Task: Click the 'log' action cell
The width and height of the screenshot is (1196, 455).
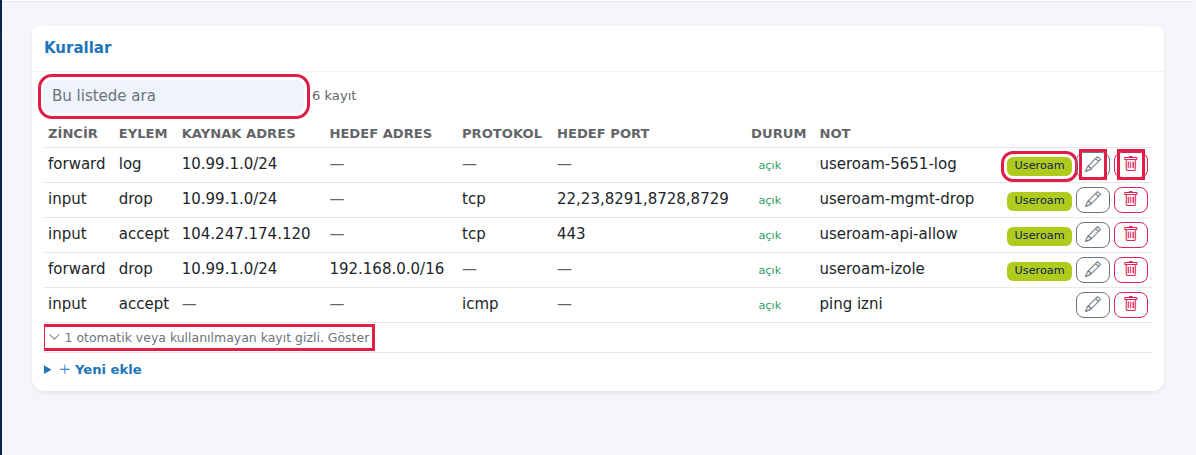Action: tap(130, 164)
